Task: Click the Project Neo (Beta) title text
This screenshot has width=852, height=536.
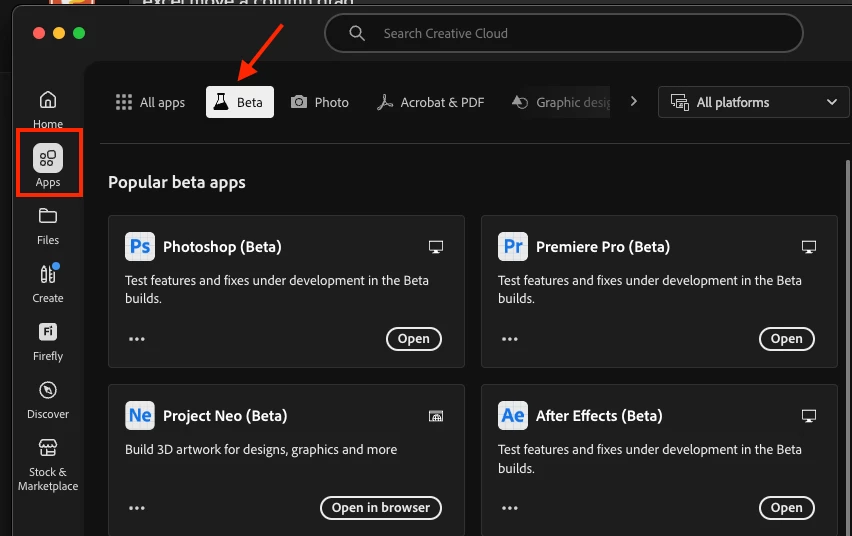Action: 225,416
